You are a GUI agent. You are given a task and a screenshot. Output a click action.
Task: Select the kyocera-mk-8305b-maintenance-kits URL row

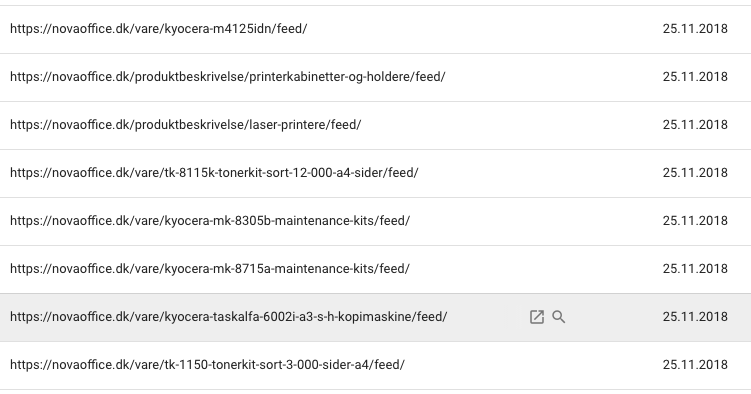(x=376, y=221)
